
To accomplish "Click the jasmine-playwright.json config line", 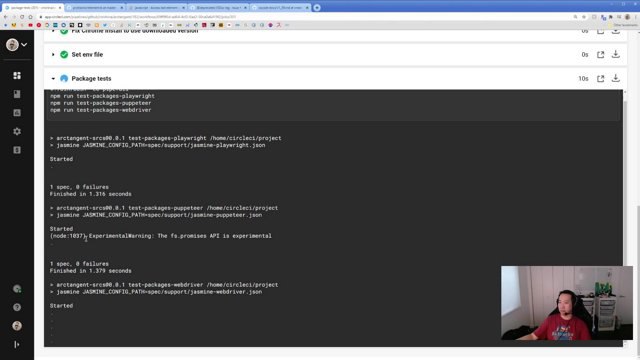I will [x=158, y=145].
